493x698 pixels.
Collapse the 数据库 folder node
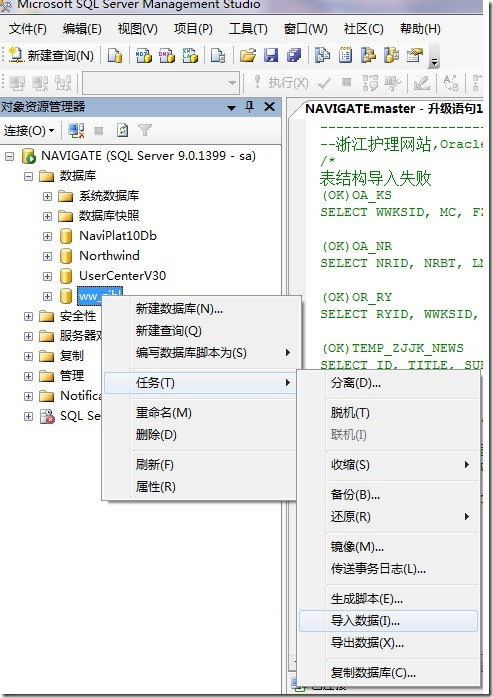point(29,176)
